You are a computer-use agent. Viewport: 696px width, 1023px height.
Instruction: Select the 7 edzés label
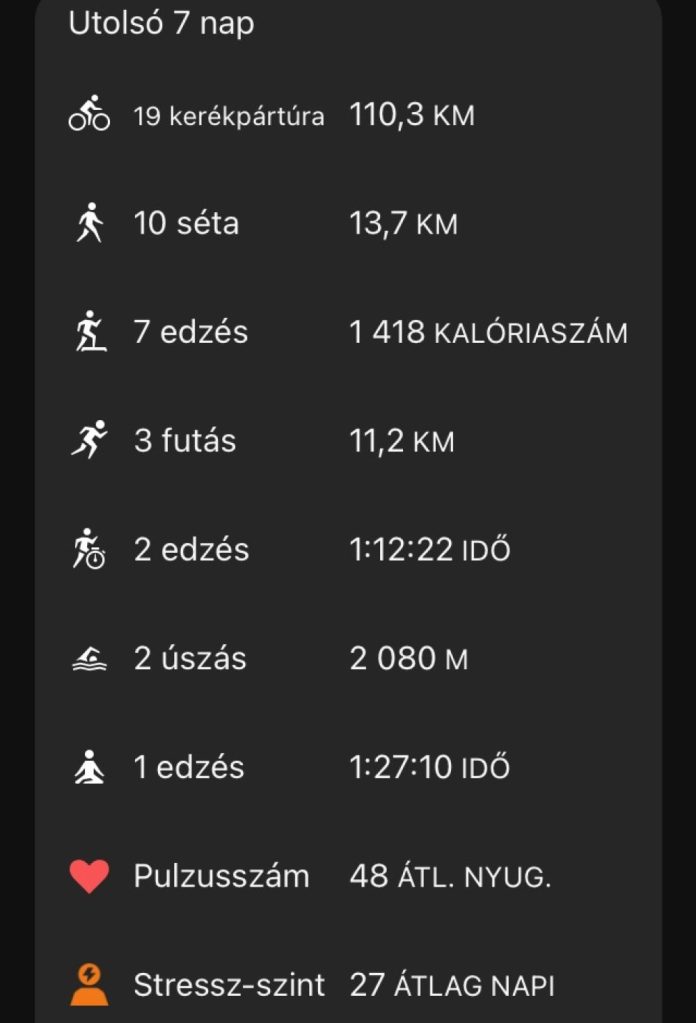click(x=191, y=332)
